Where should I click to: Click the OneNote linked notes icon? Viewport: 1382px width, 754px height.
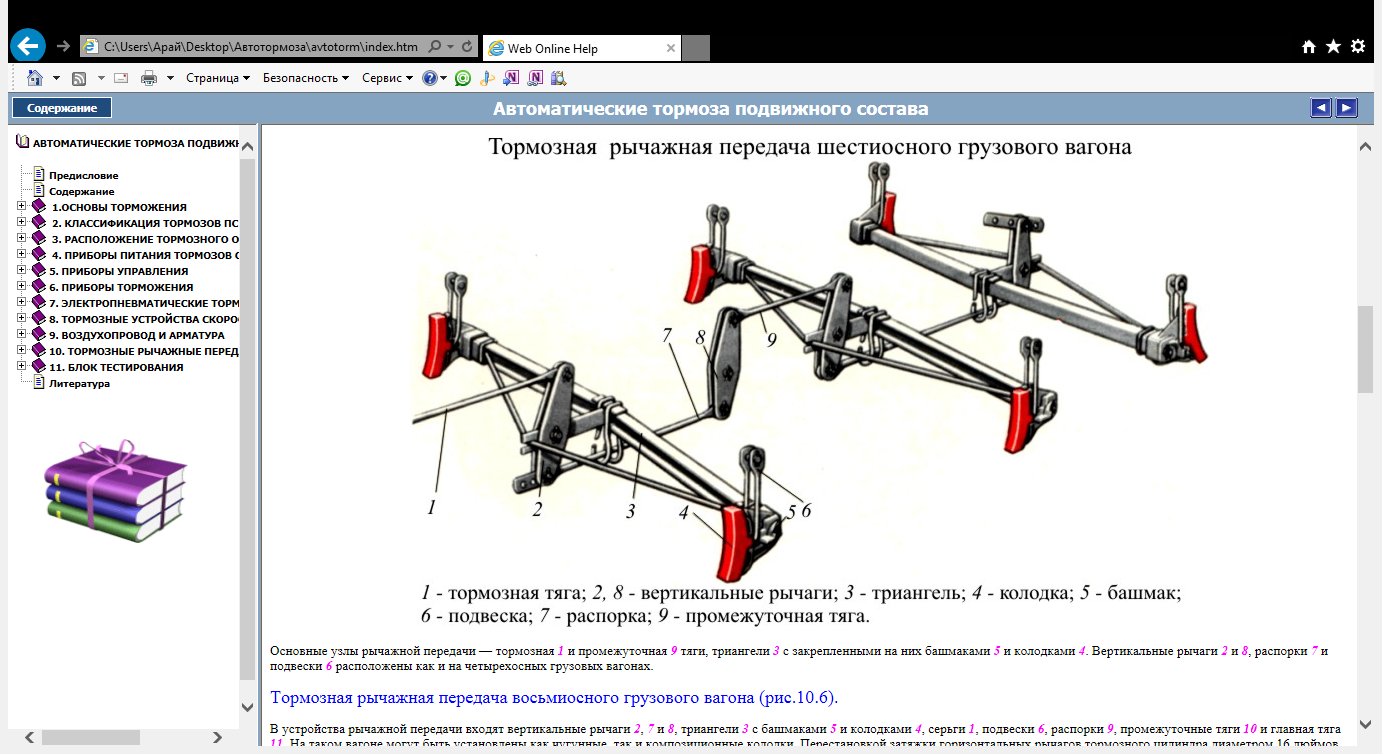(536, 78)
